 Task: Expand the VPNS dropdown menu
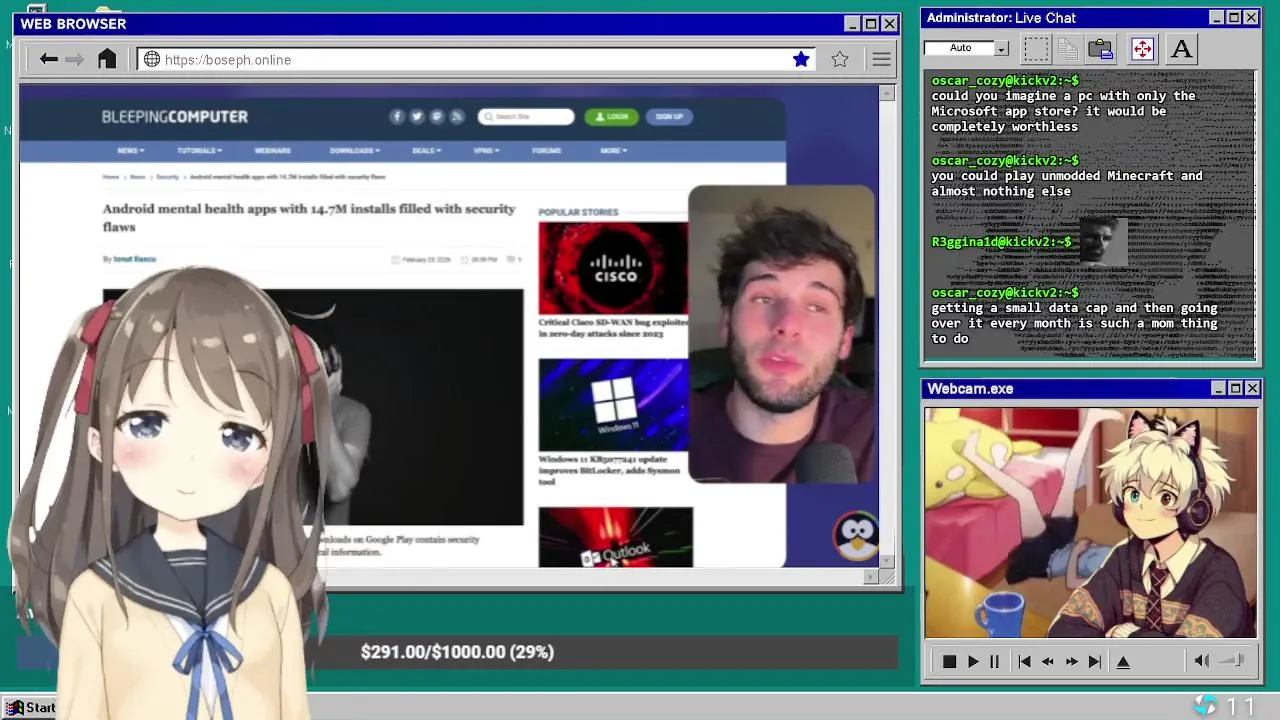pos(485,150)
